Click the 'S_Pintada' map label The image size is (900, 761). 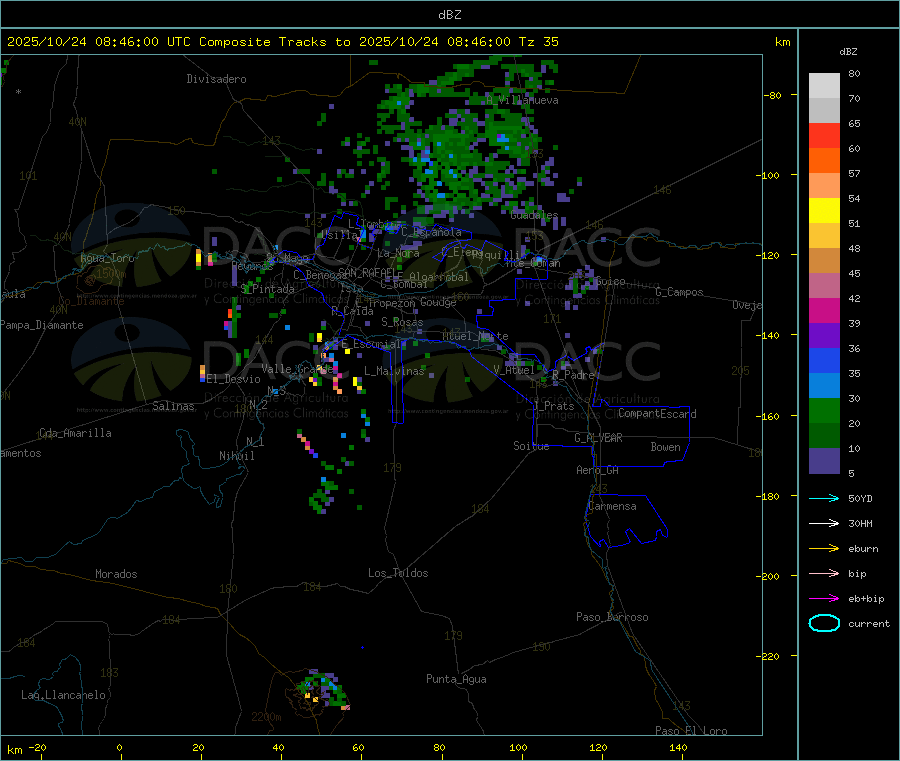tap(267, 289)
